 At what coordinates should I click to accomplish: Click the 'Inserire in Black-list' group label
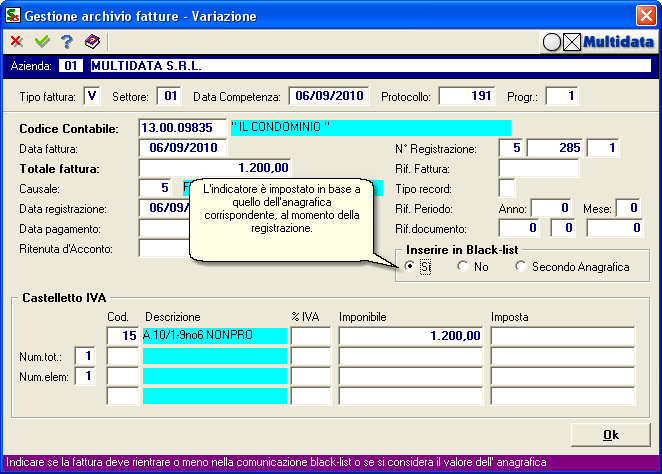(x=462, y=250)
